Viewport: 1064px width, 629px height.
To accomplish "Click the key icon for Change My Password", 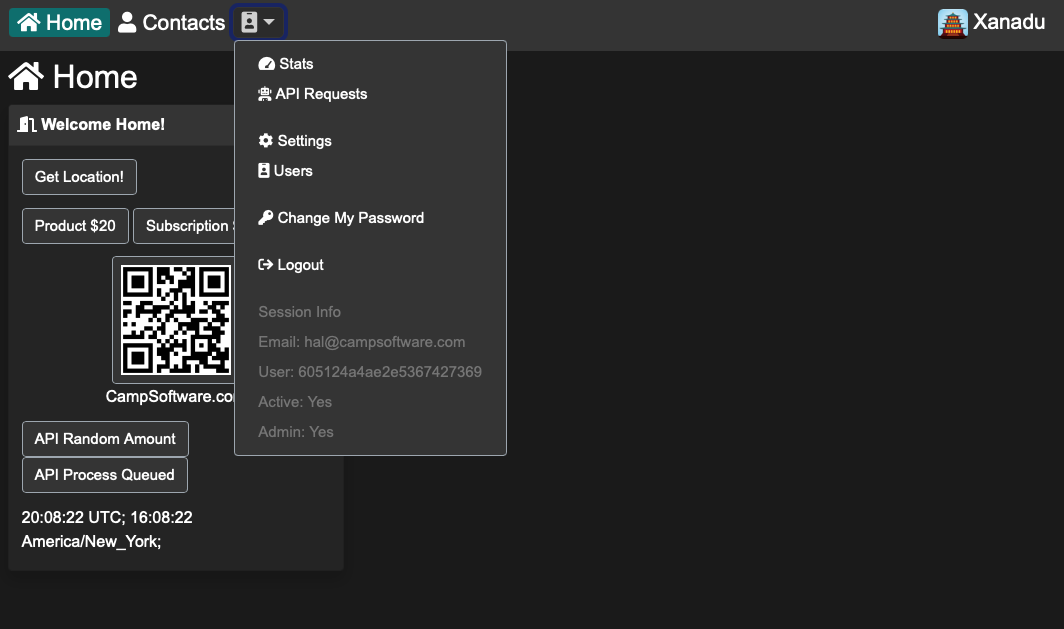I will (265, 217).
